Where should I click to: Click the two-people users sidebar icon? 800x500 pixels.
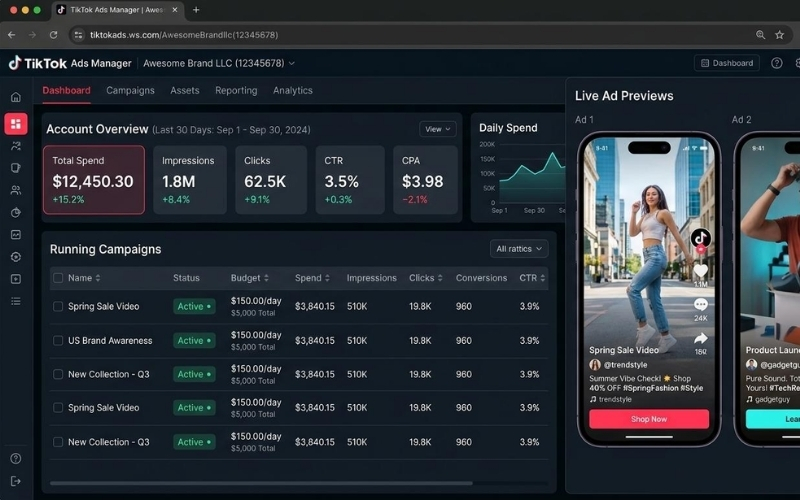(x=16, y=190)
